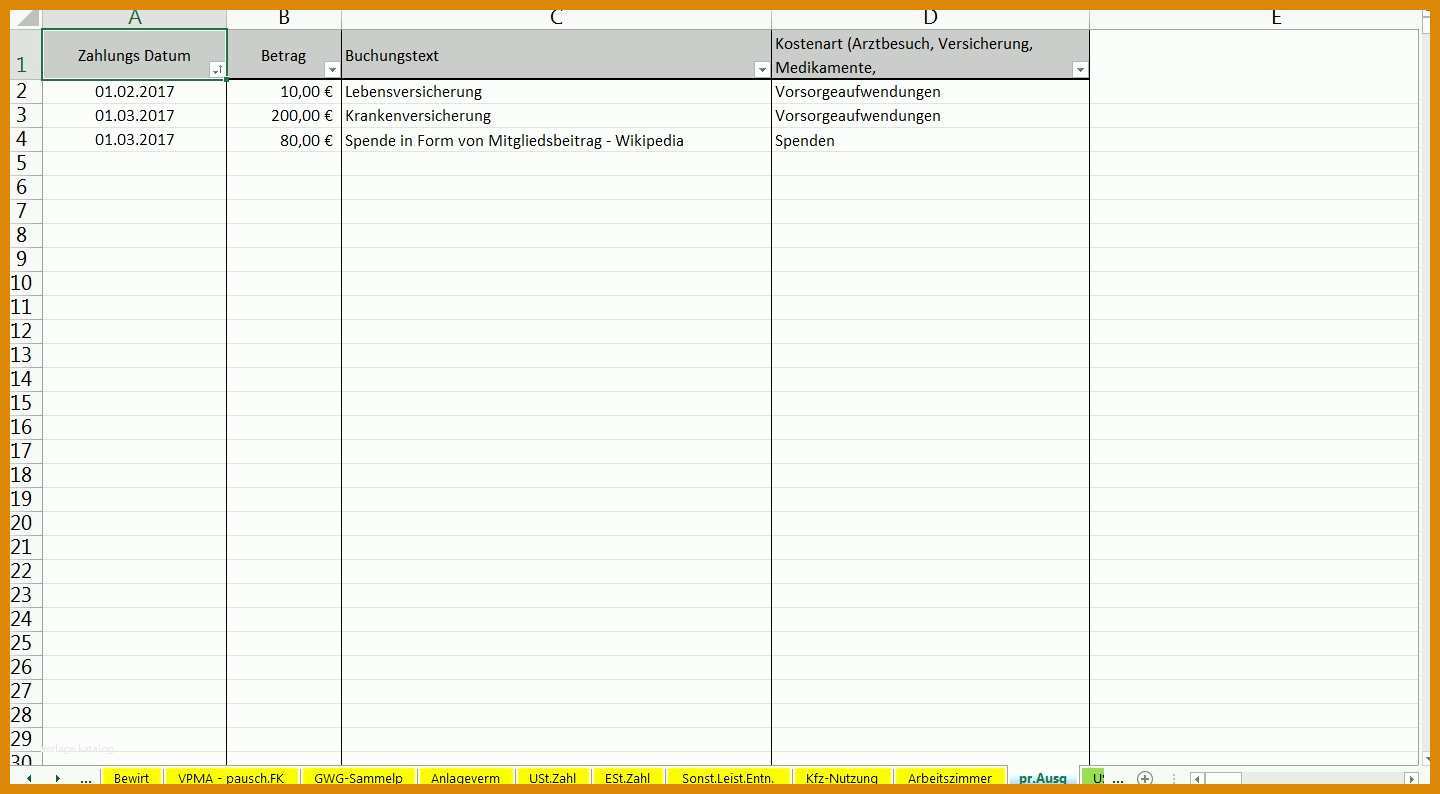The height and width of the screenshot is (794, 1440).
Task: Select column D header
Action: coord(930,18)
